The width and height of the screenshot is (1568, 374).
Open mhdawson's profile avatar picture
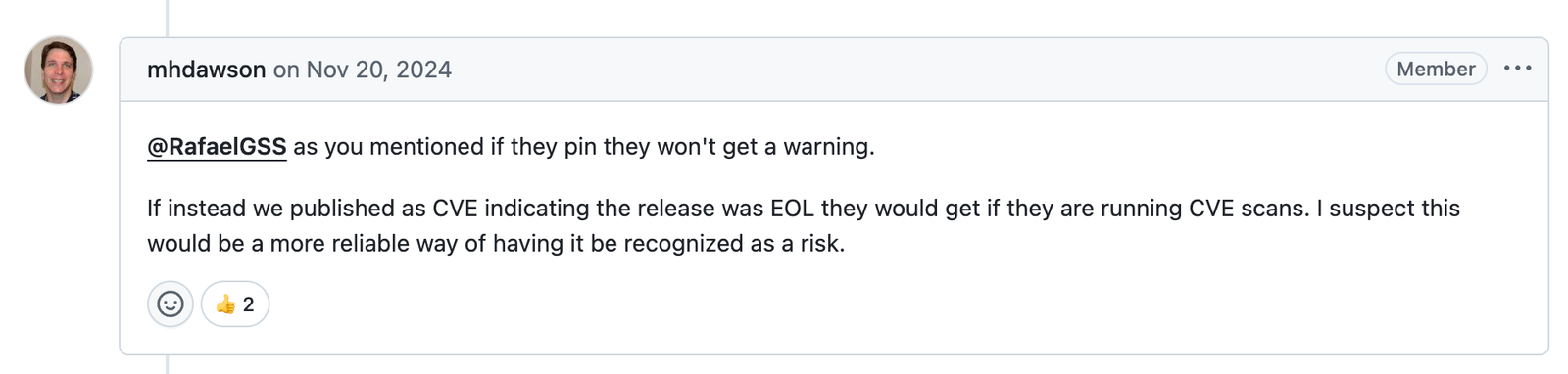(59, 70)
